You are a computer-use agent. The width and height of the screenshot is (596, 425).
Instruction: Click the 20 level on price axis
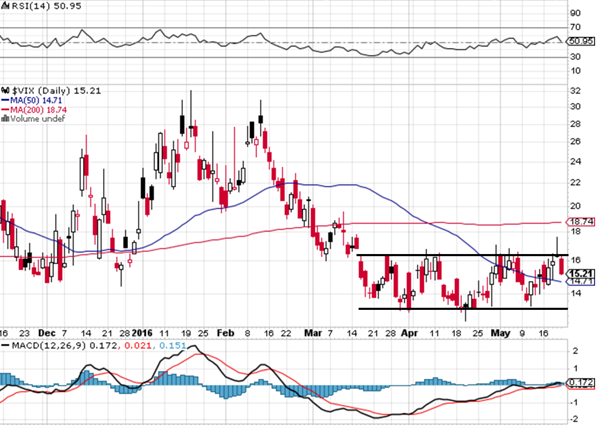coord(575,206)
